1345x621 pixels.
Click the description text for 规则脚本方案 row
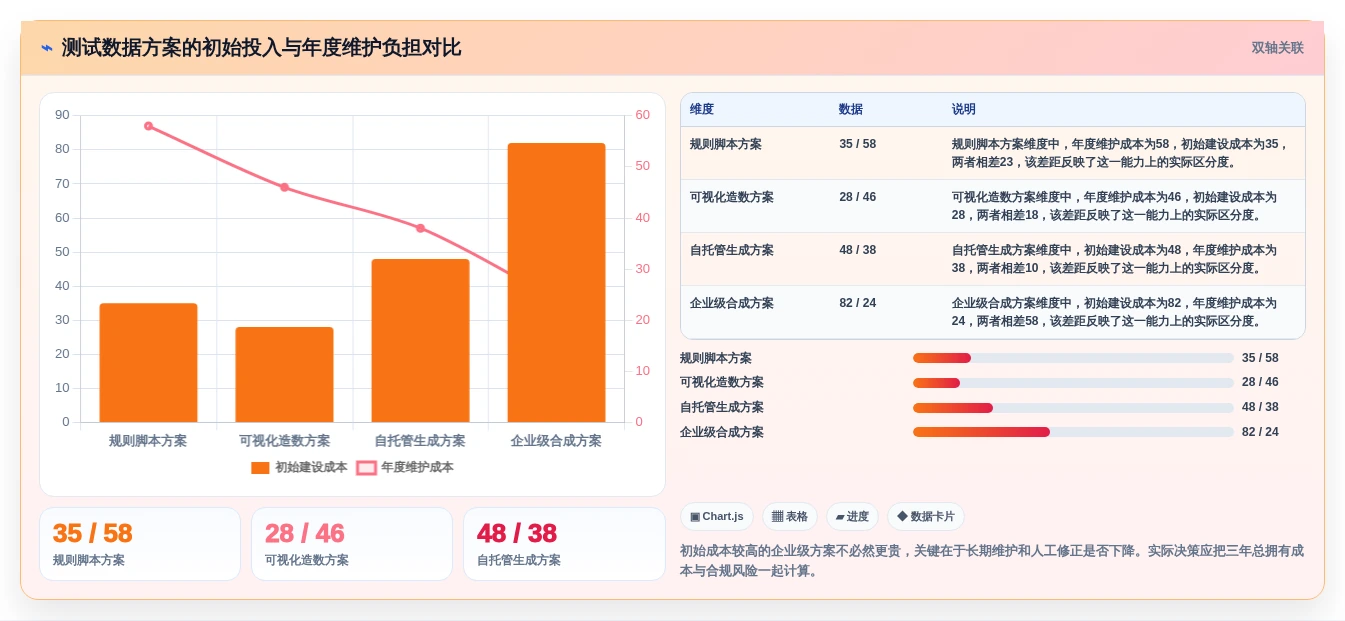pyautogui.click(x=1120, y=153)
